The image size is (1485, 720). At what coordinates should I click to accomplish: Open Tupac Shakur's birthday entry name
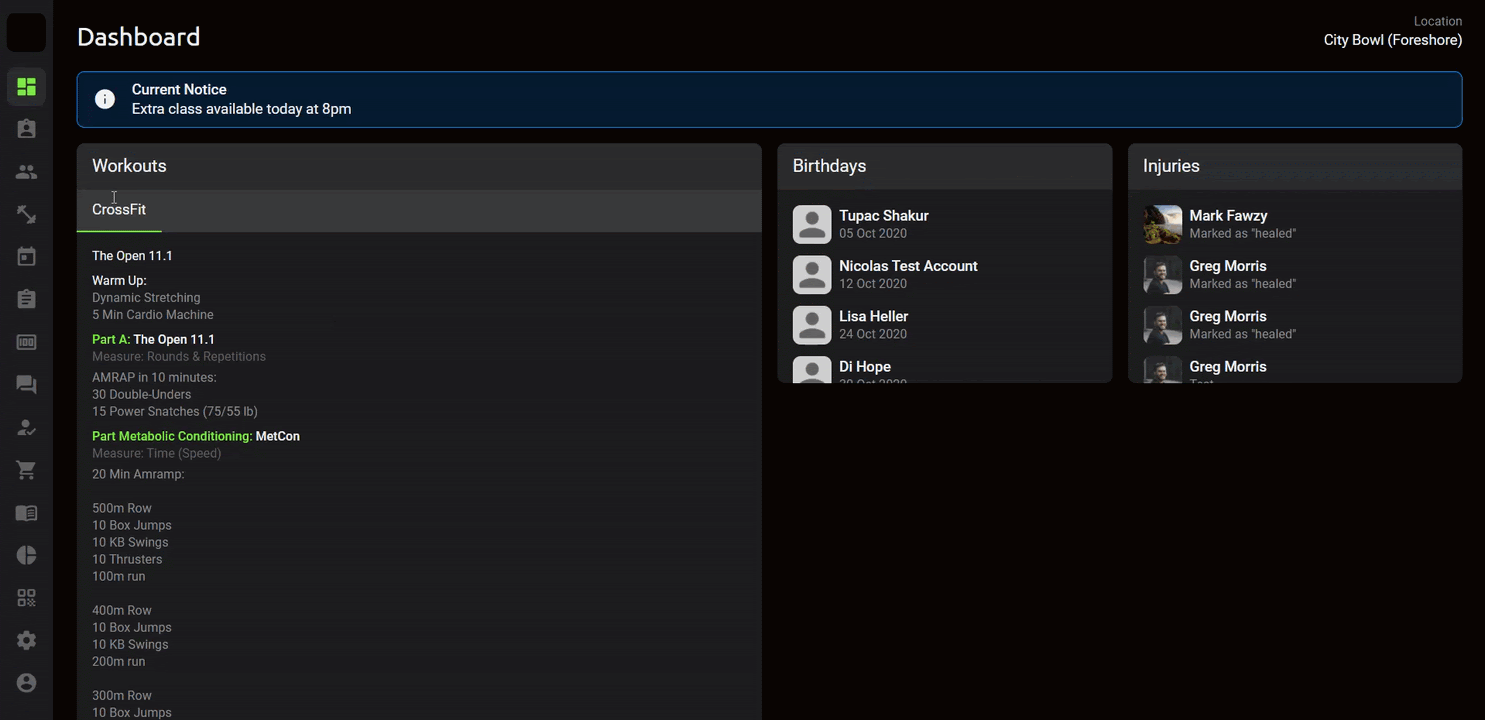pos(884,216)
